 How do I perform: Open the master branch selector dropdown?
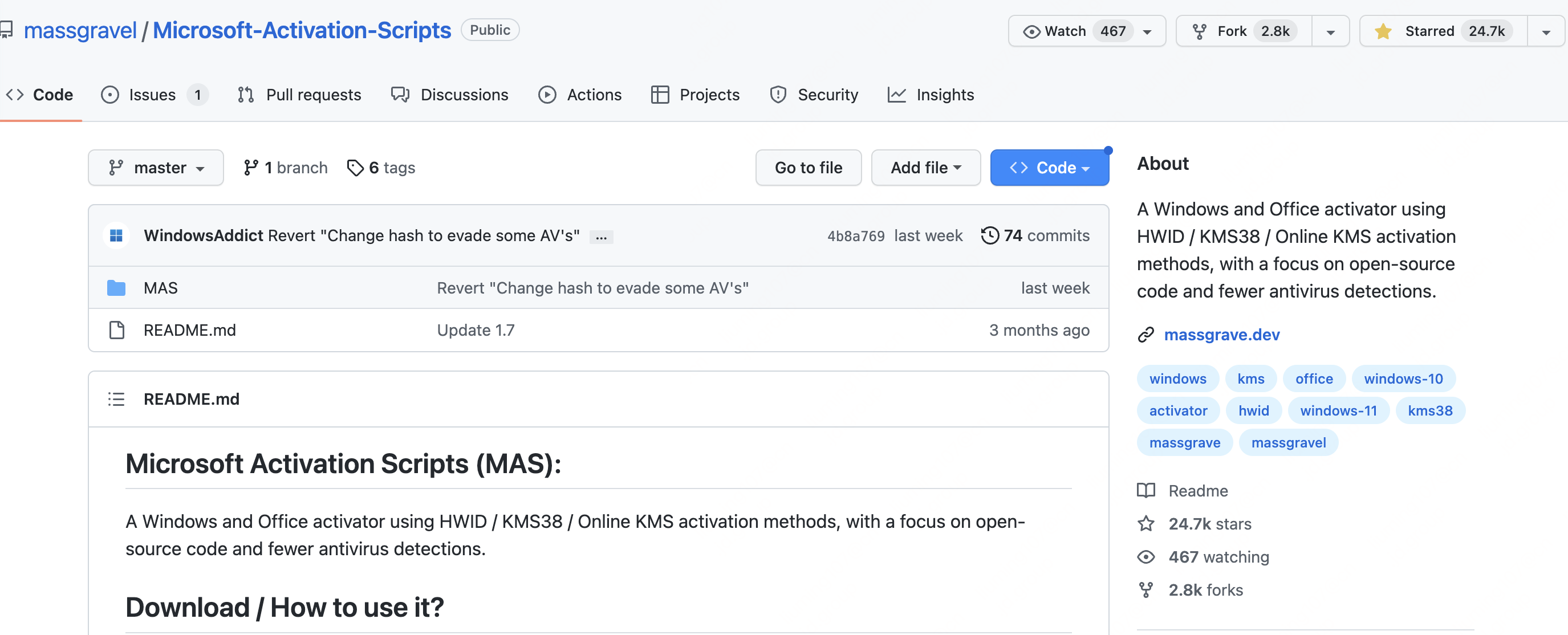click(x=156, y=168)
